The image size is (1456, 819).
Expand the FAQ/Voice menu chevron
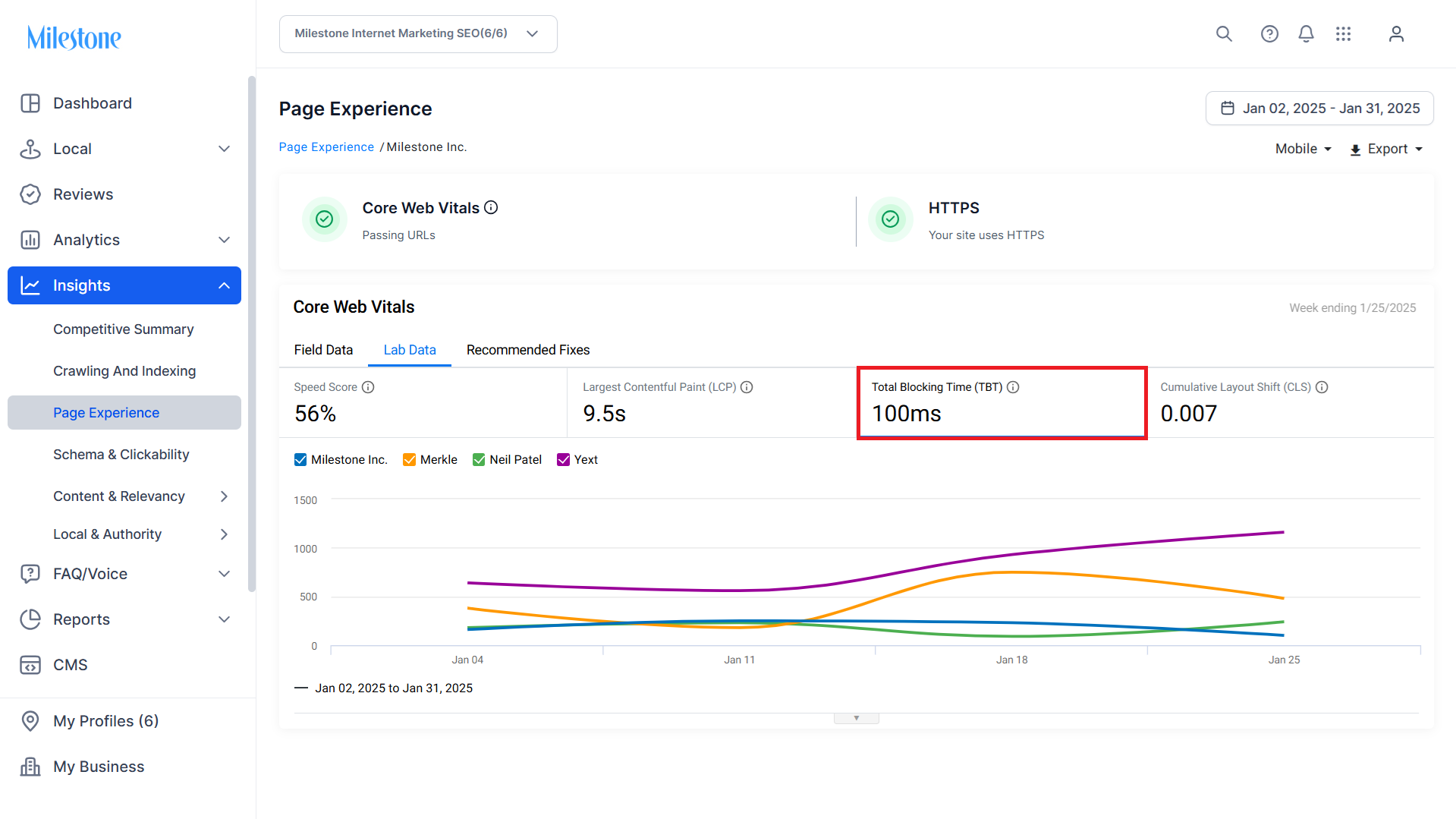[x=224, y=574]
